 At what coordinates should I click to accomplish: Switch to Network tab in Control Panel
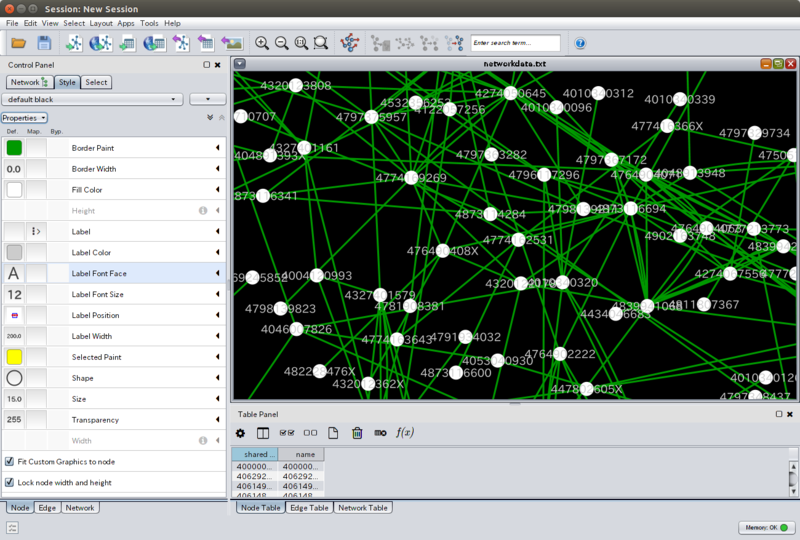30,82
